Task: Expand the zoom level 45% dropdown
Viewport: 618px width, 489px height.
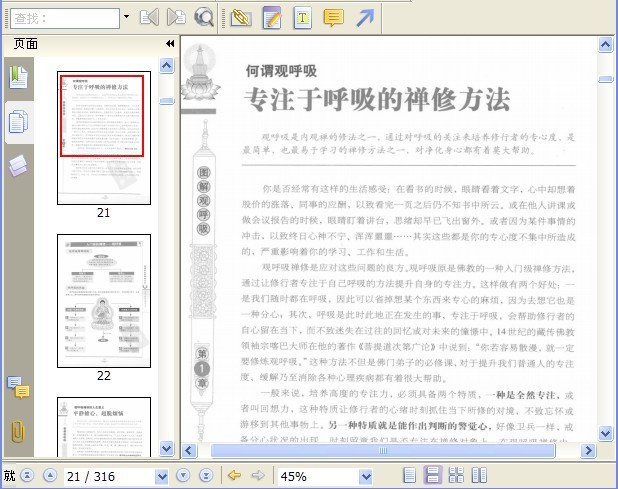Action: (x=366, y=477)
